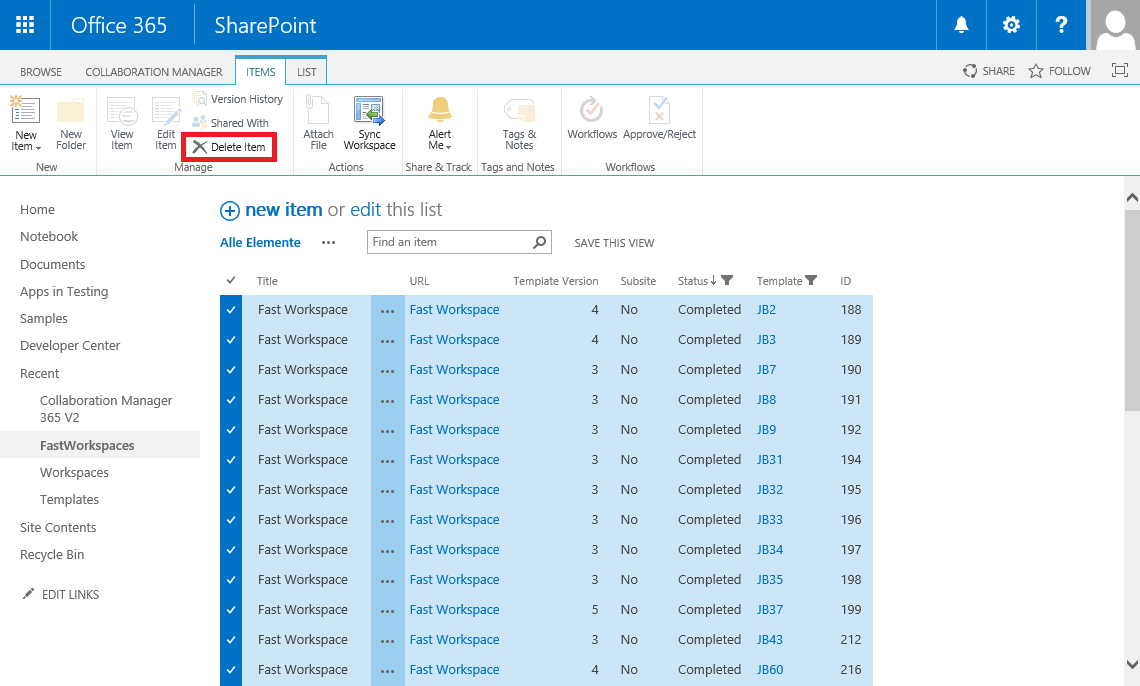This screenshot has width=1140, height=686.
Task: Click Approve/Reject ribbon icon
Action: pos(659,120)
